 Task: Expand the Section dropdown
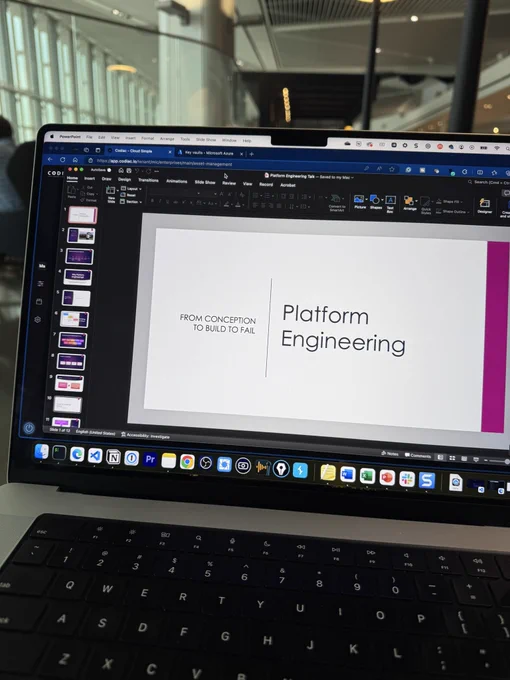click(131, 202)
